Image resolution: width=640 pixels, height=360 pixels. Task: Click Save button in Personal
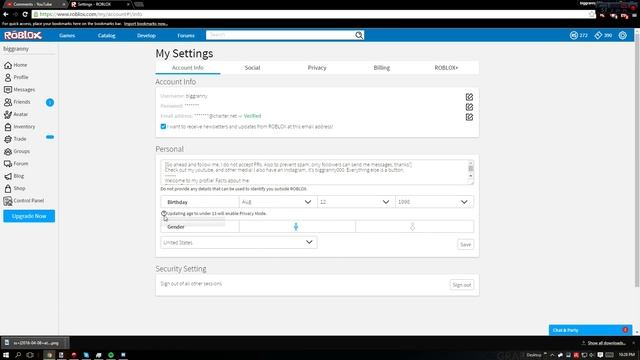coord(465,244)
